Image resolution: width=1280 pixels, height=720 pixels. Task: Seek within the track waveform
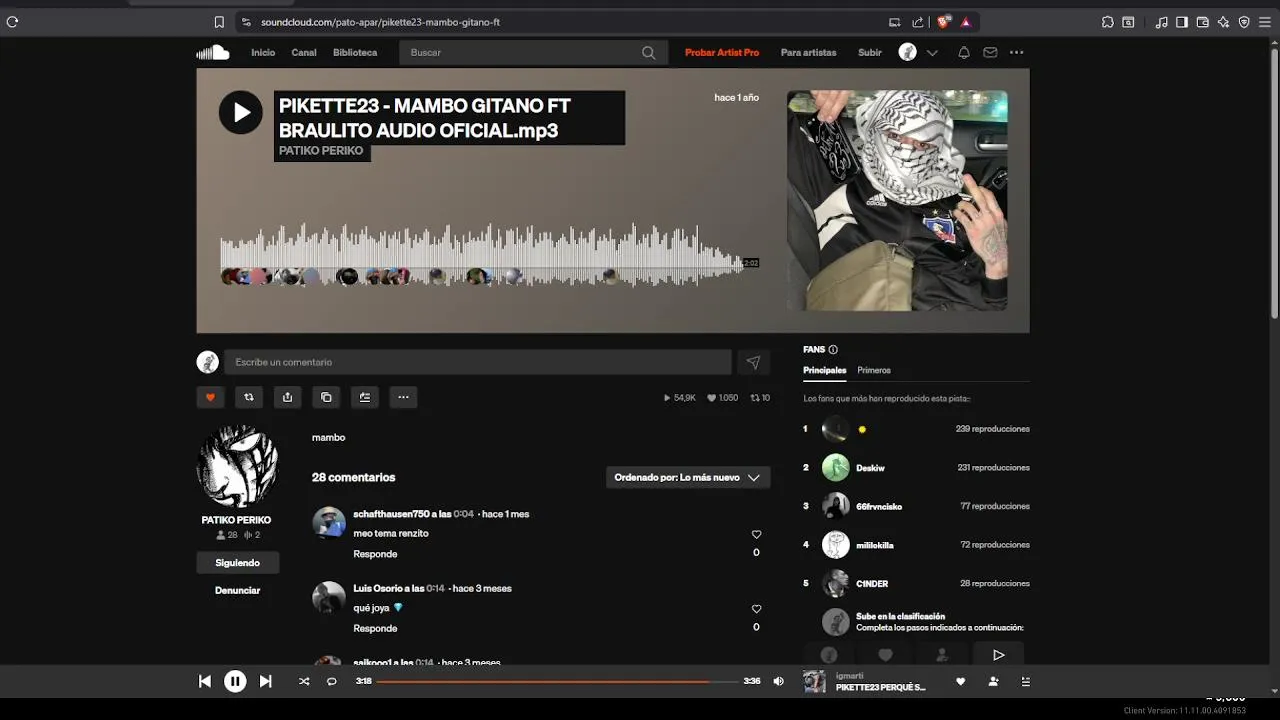[x=481, y=255]
